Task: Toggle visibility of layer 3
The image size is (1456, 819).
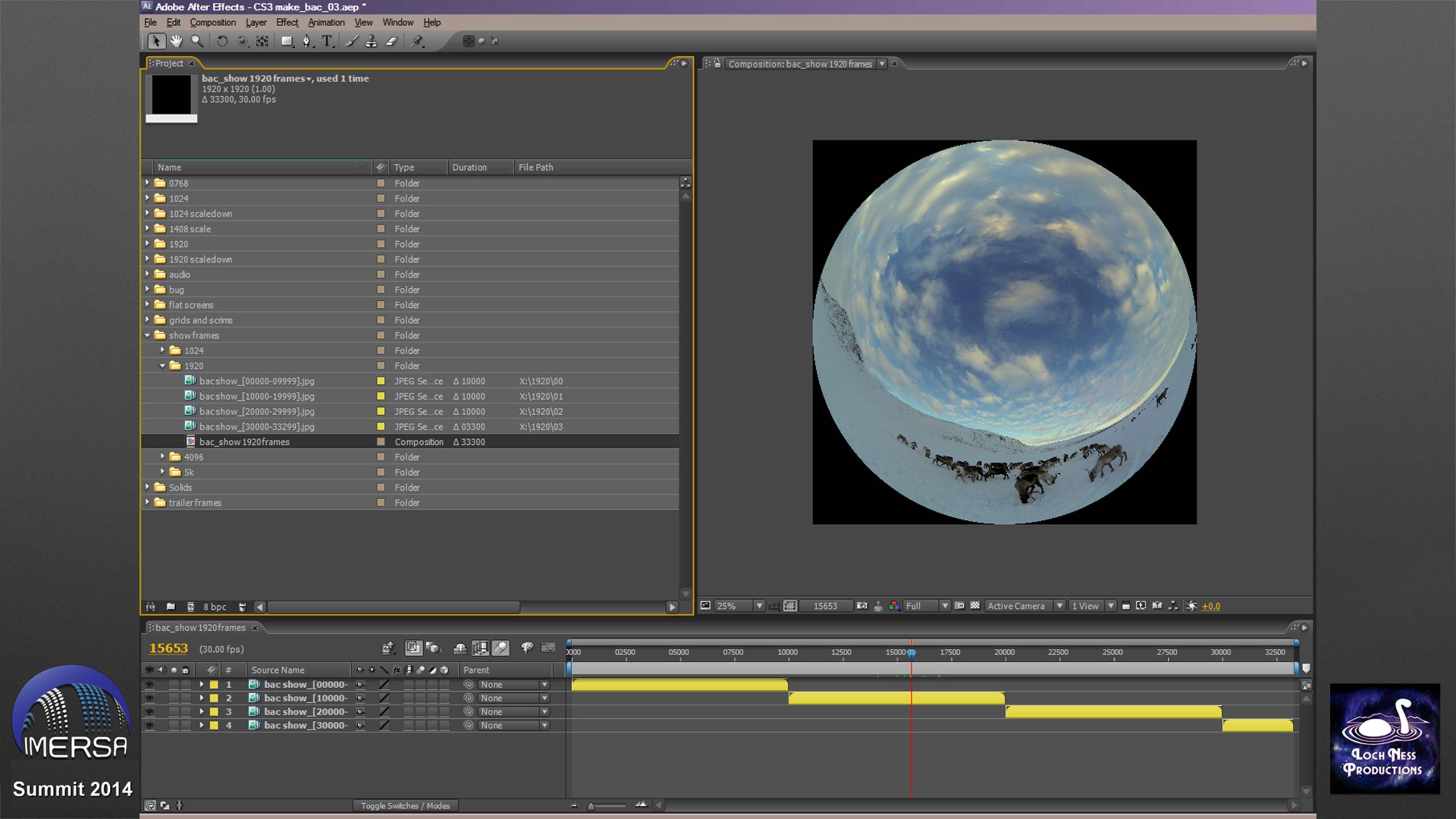Action: coord(150,712)
